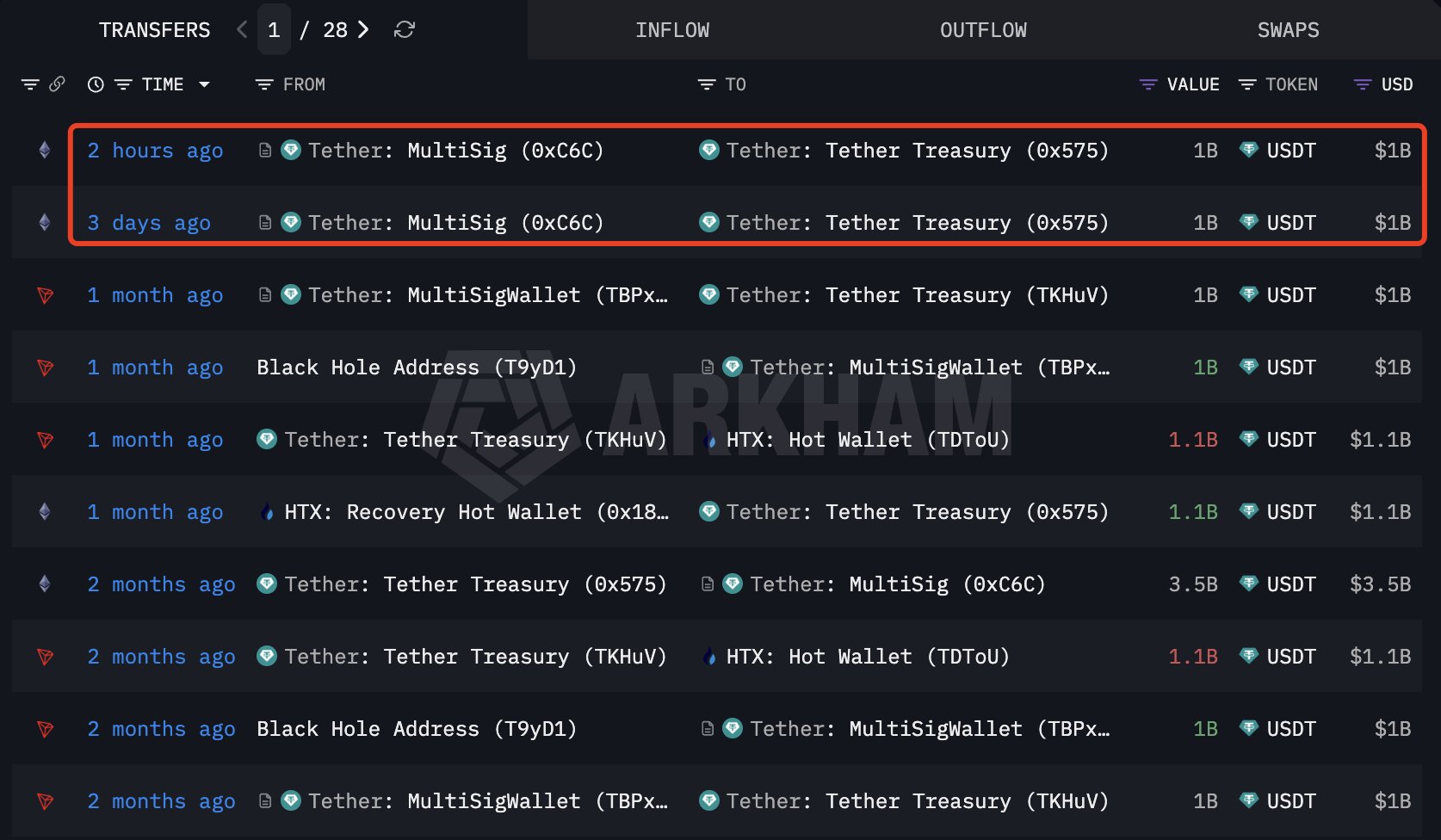The height and width of the screenshot is (840, 1441).
Task: Toggle the FROM column filter
Action: [264, 84]
